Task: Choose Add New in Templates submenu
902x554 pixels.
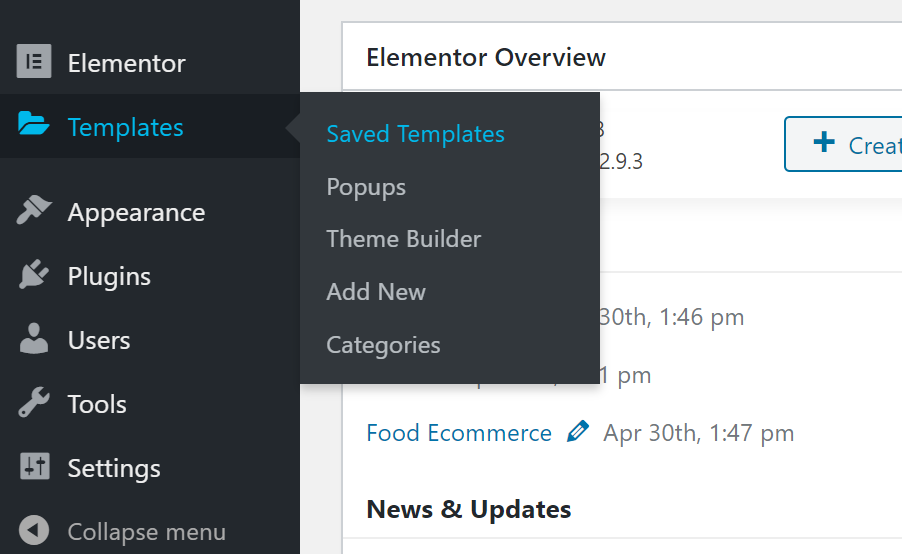Action: (376, 292)
